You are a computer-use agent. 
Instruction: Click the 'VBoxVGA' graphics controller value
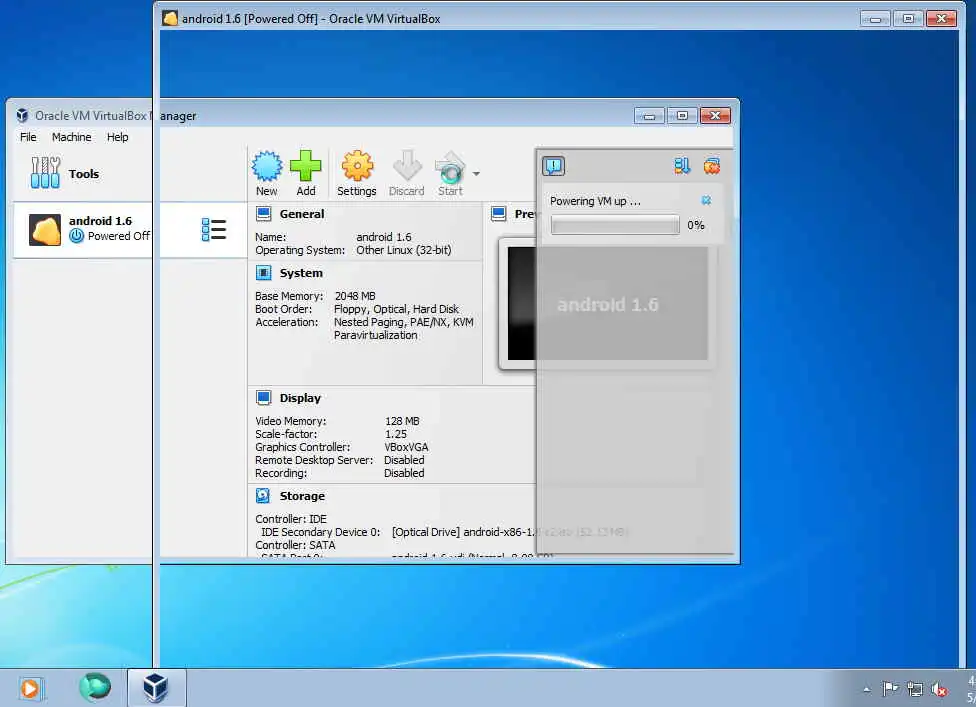click(406, 447)
